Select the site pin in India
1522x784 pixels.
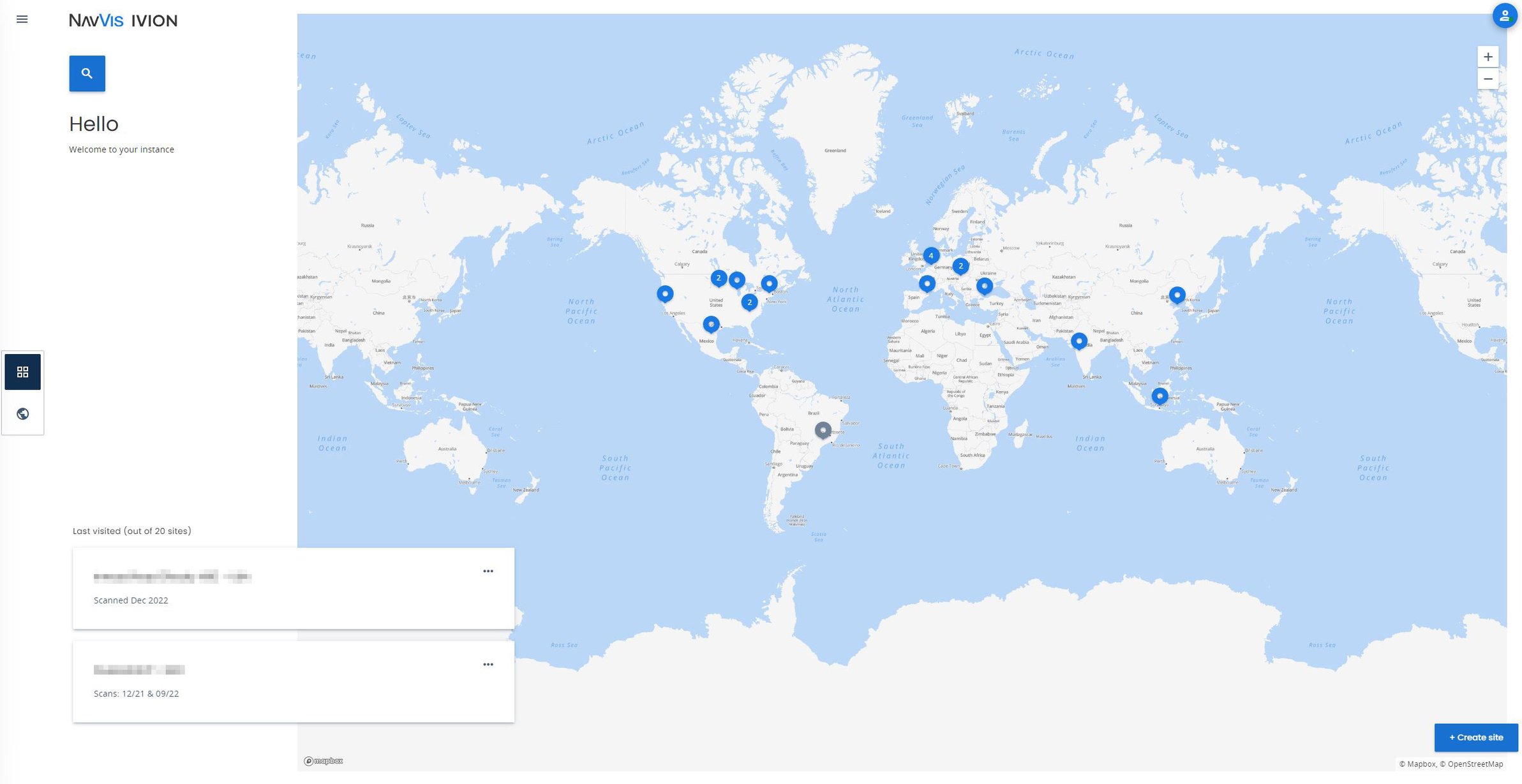click(x=1078, y=341)
